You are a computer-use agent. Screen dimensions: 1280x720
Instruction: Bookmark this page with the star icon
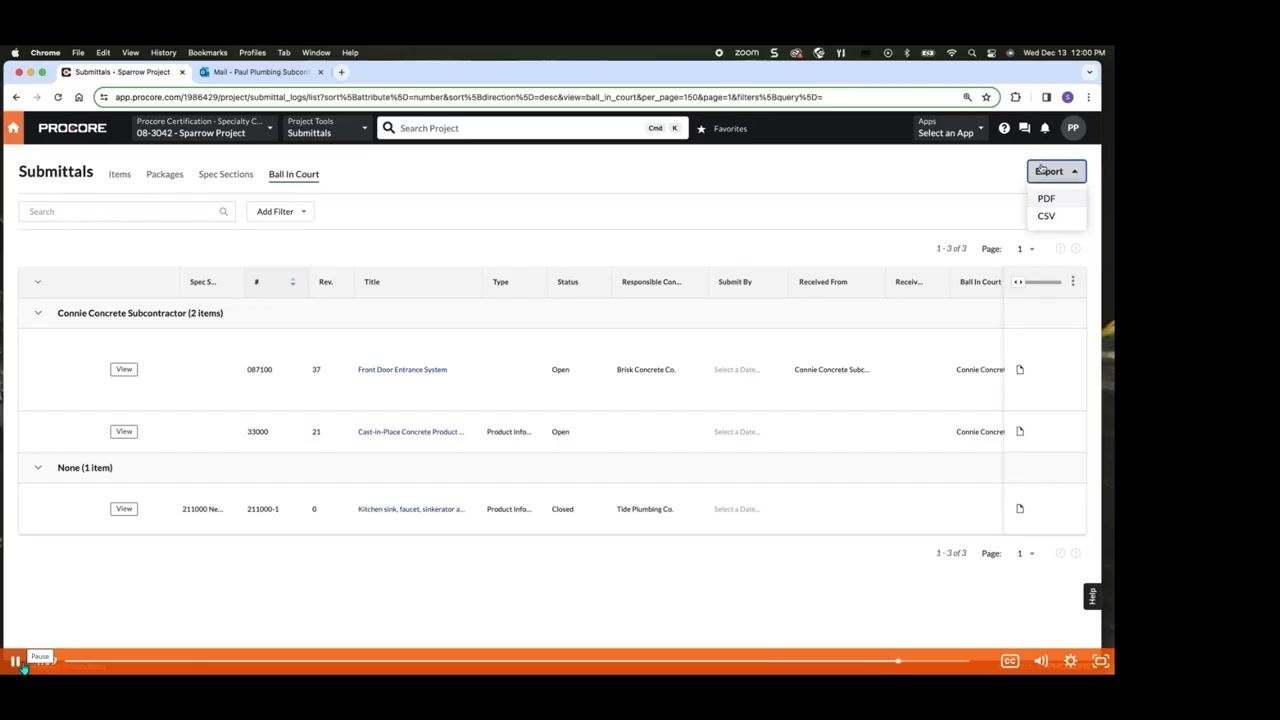click(986, 97)
